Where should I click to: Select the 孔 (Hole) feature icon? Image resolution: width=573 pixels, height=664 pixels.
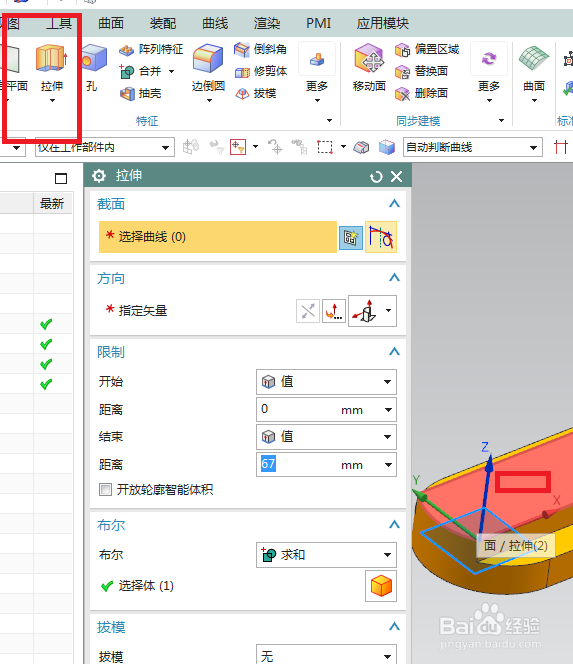[x=94, y=58]
